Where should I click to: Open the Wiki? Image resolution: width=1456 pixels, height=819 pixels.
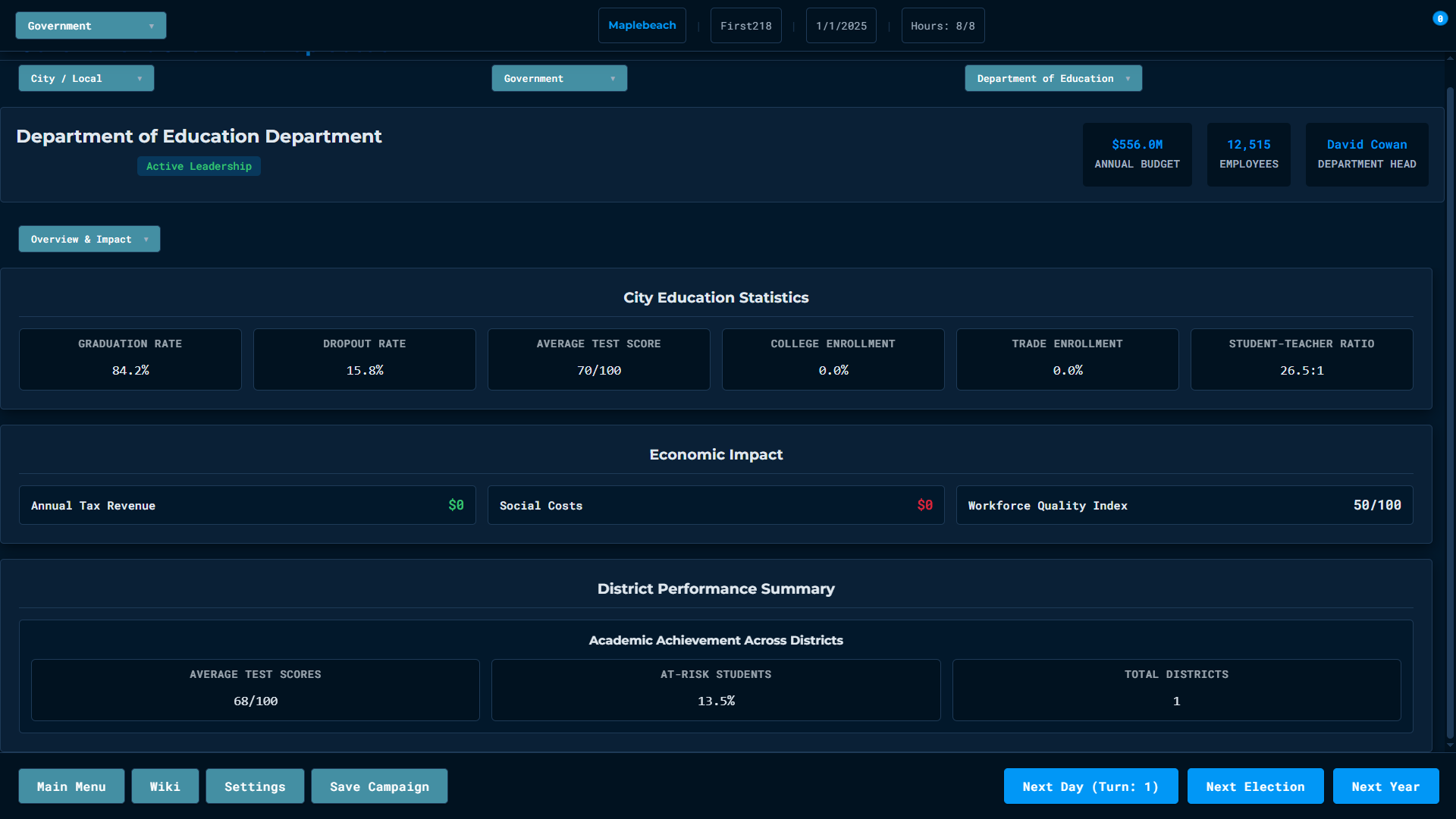pyautogui.click(x=165, y=786)
